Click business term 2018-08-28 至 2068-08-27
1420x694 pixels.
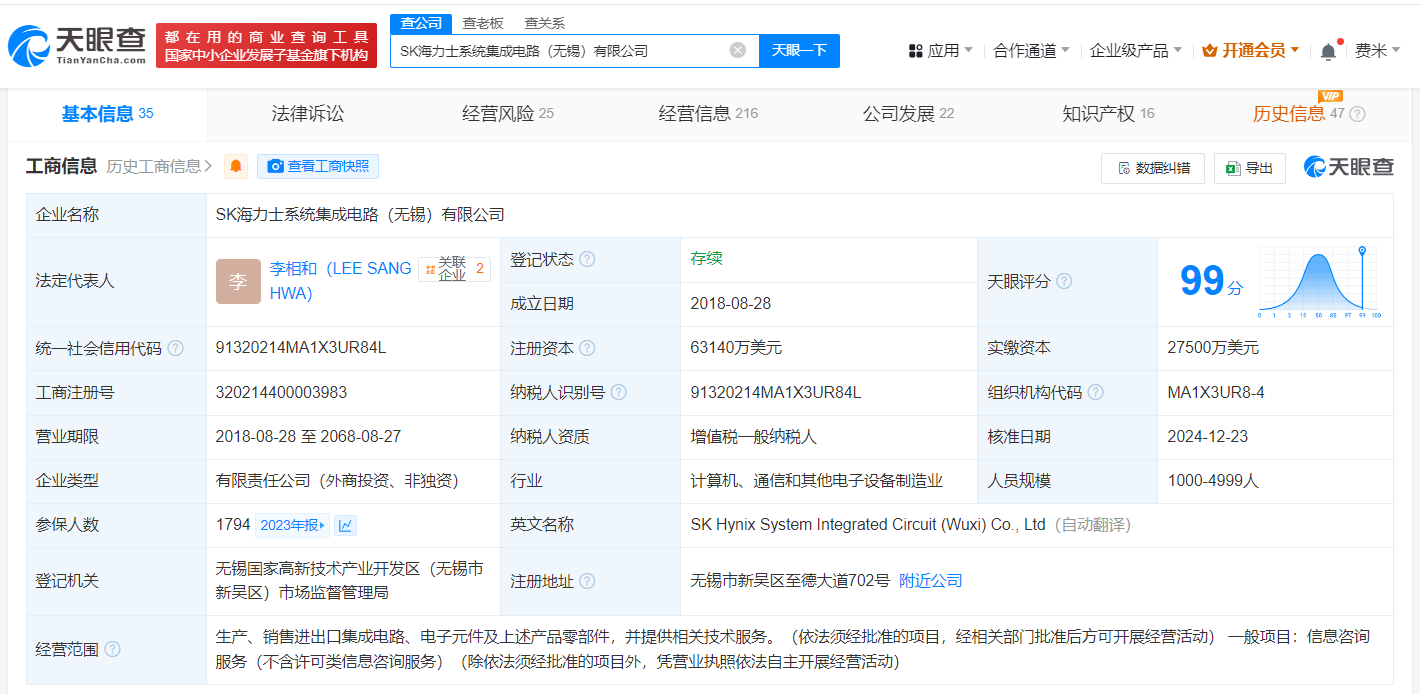308,437
